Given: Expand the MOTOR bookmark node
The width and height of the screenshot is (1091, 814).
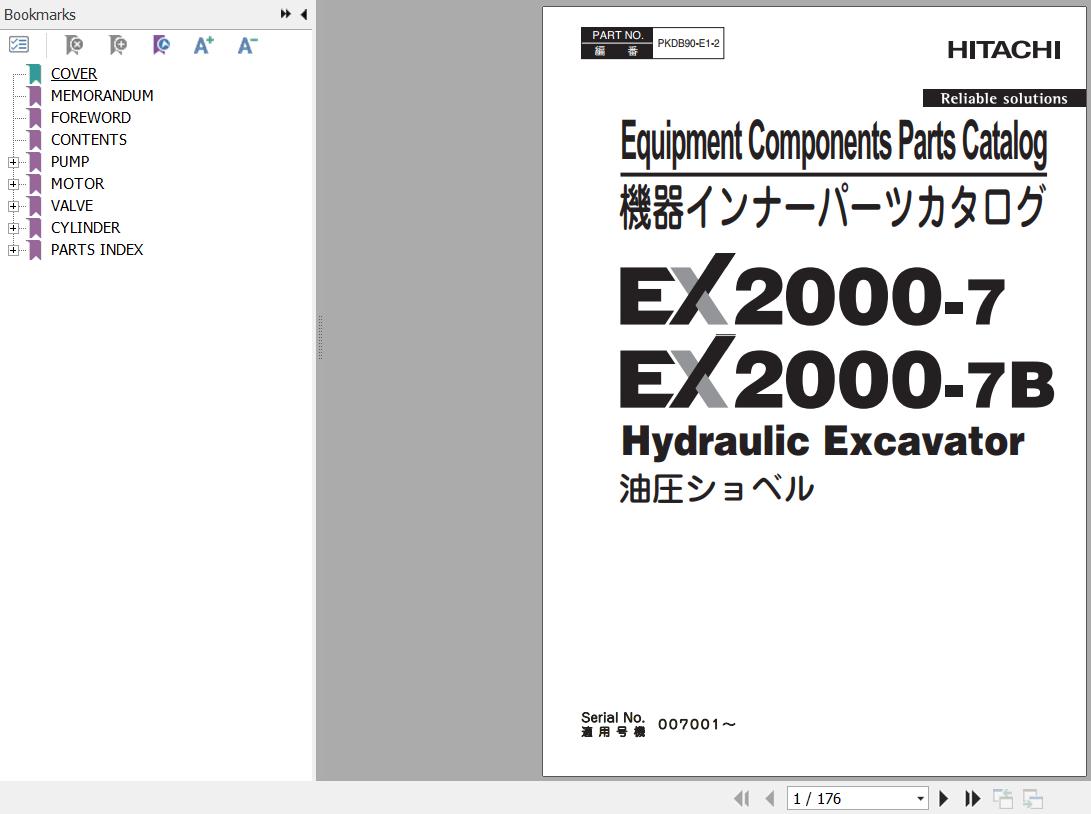Looking at the screenshot, I should [13, 184].
